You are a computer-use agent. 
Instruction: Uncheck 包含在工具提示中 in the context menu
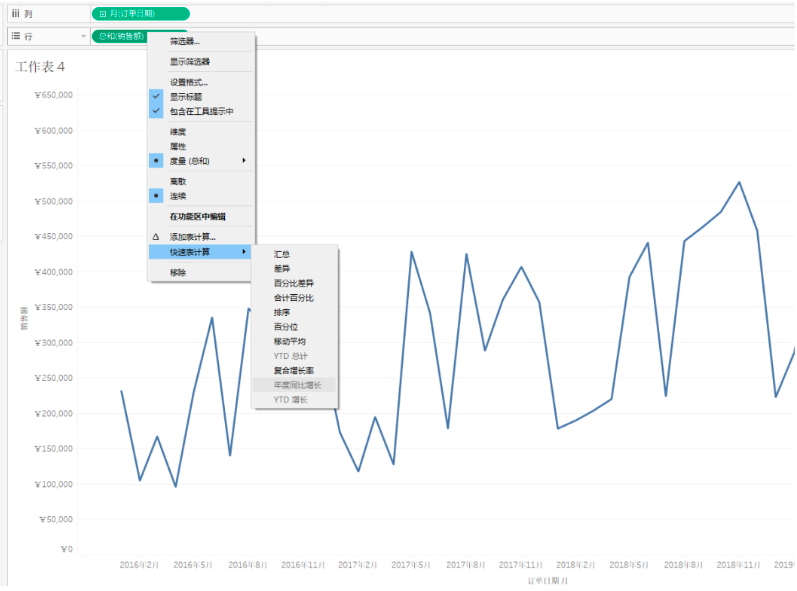click(x=200, y=111)
